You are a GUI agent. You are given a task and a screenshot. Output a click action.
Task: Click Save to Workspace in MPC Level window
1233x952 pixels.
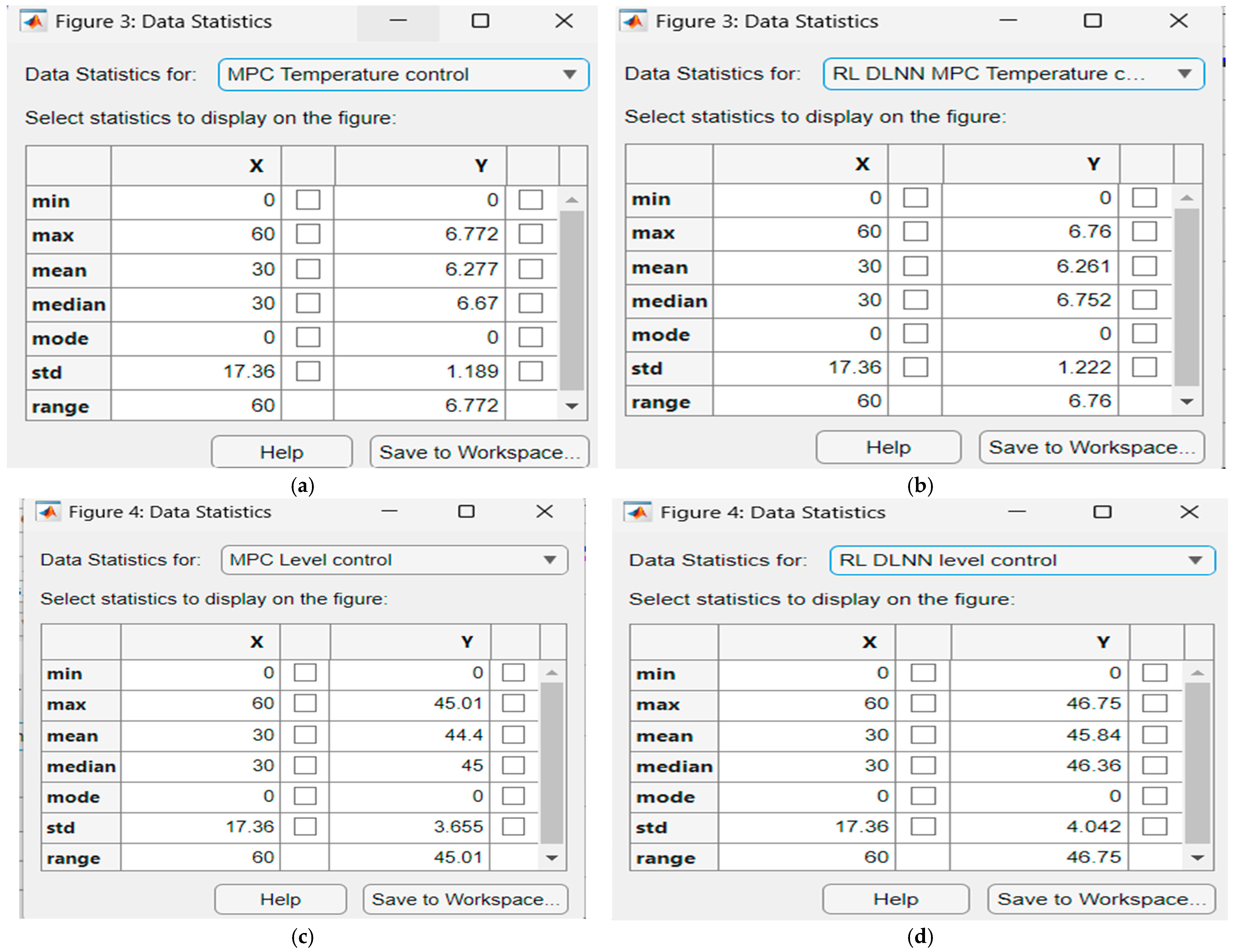click(465, 899)
